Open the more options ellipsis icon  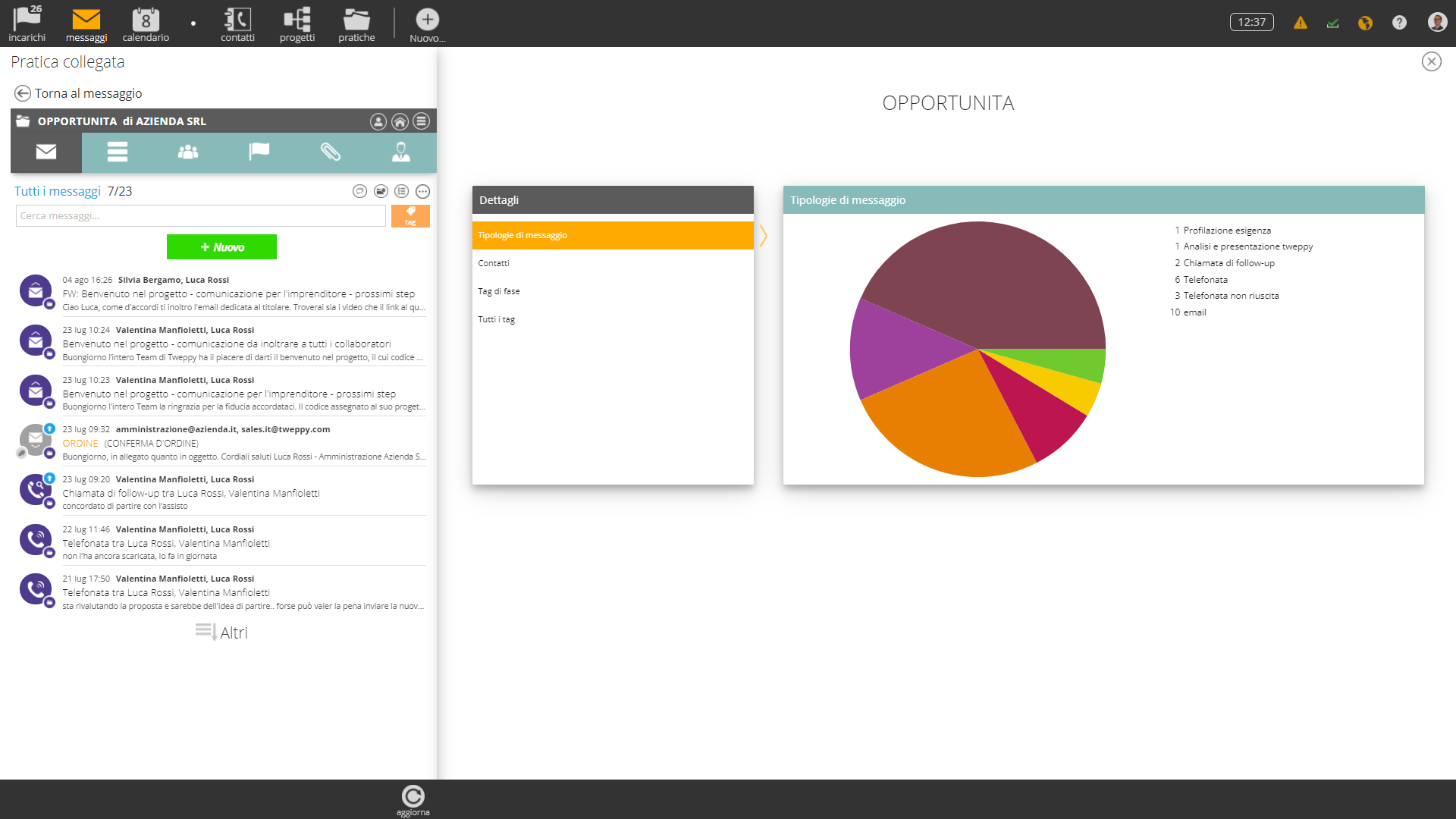422,191
